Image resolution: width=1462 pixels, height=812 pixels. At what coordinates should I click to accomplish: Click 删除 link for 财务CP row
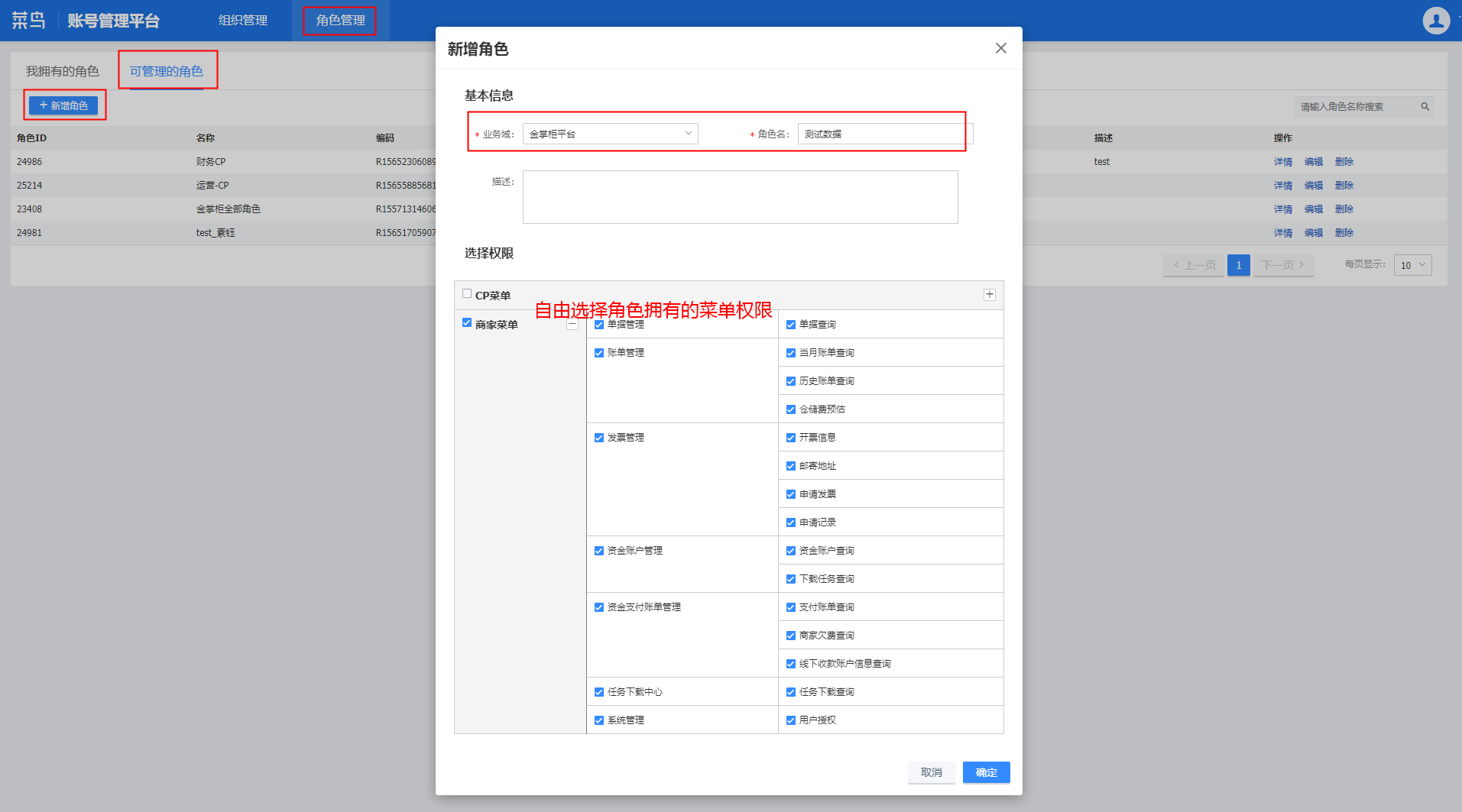[x=1344, y=162]
